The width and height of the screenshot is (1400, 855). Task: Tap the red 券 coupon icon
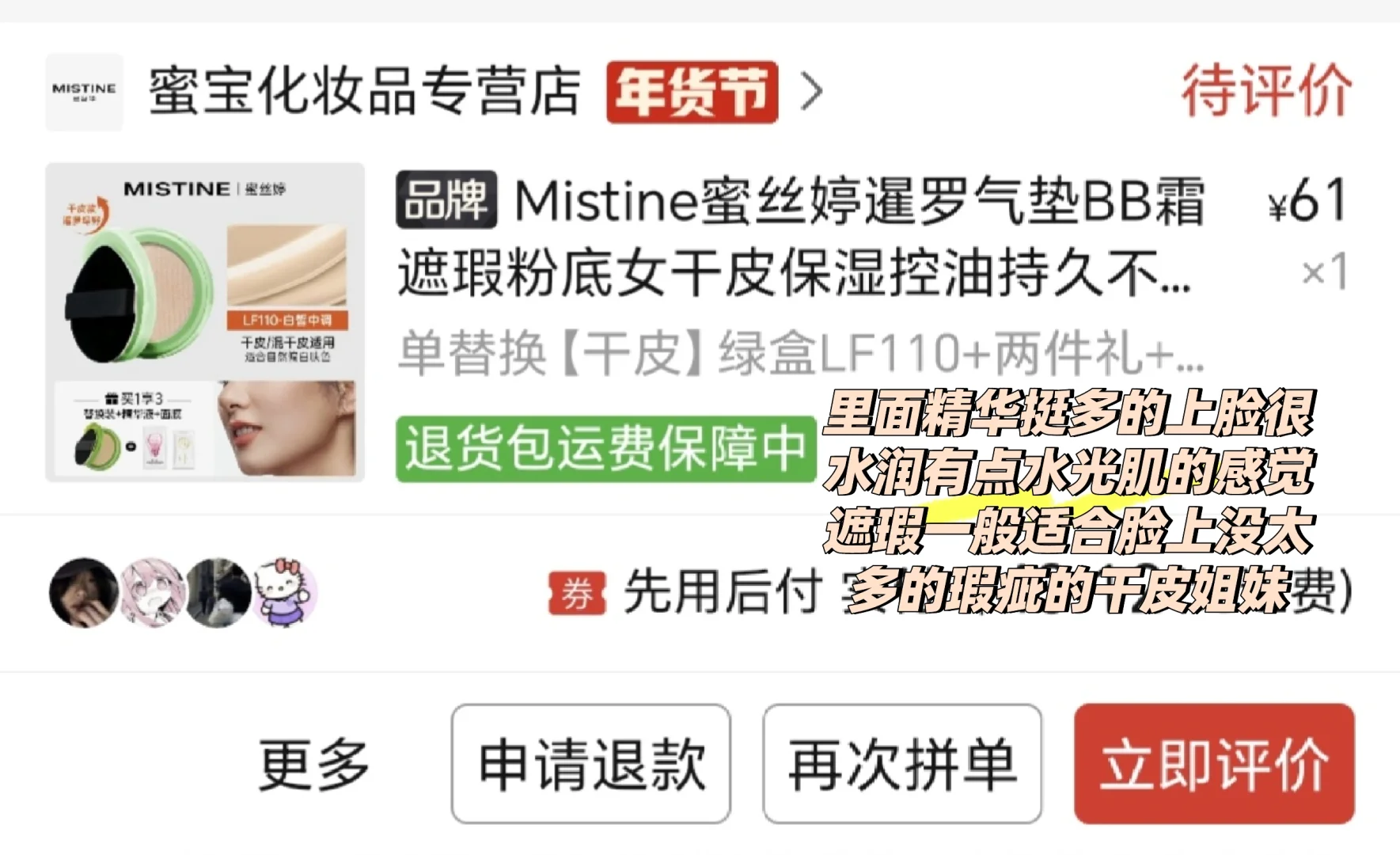[577, 593]
